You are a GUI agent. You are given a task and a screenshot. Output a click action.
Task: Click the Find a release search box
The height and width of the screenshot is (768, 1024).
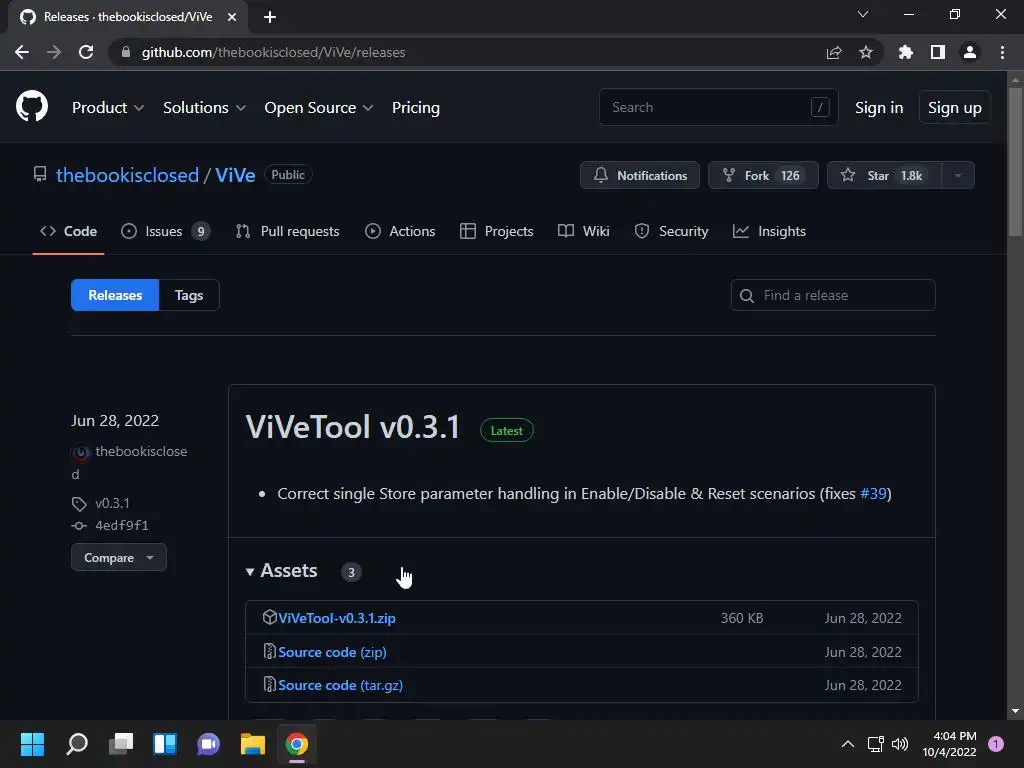pos(833,295)
